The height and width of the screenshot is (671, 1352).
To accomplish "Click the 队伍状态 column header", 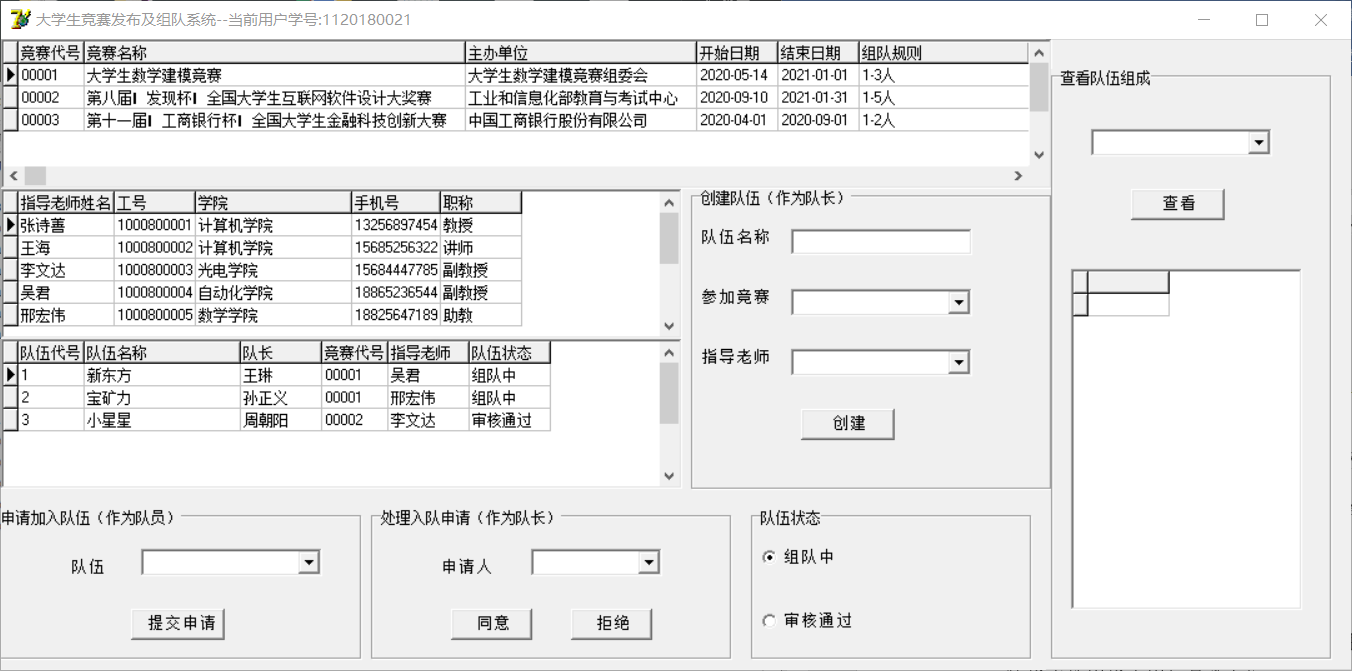I will 510,353.
